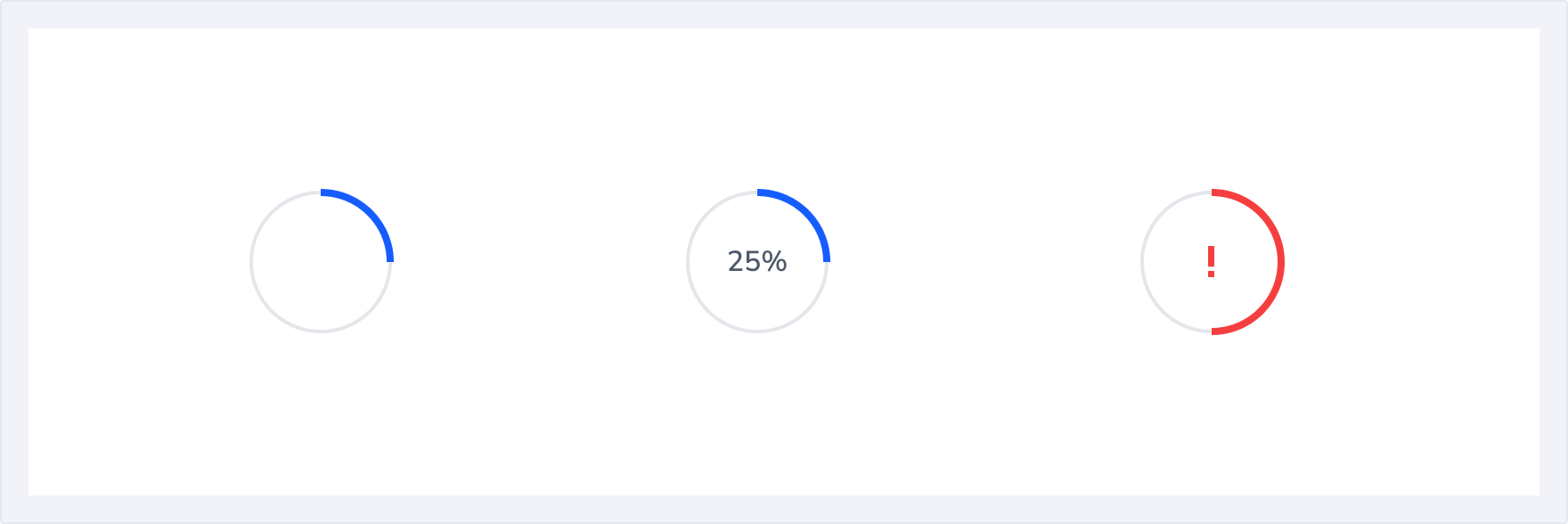Select the blue arc on the 25% progress circle
Image resolution: width=1568 pixels, height=524 pixels.
tap(807, 212)
